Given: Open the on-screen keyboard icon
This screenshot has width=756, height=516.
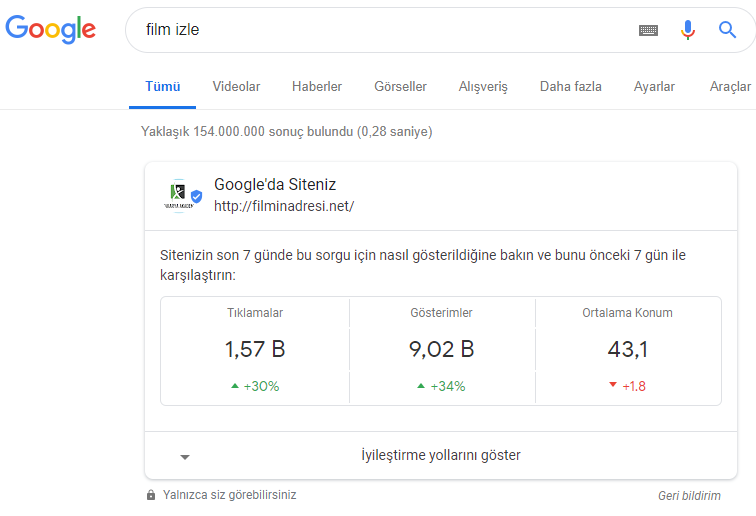Looking at the screenshot, I should (x=648, y=30).
